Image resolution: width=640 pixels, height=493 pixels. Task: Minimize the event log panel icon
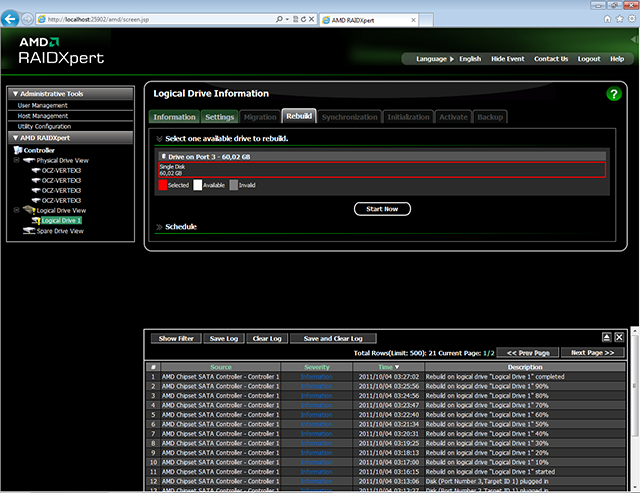[x=607, y=337]
